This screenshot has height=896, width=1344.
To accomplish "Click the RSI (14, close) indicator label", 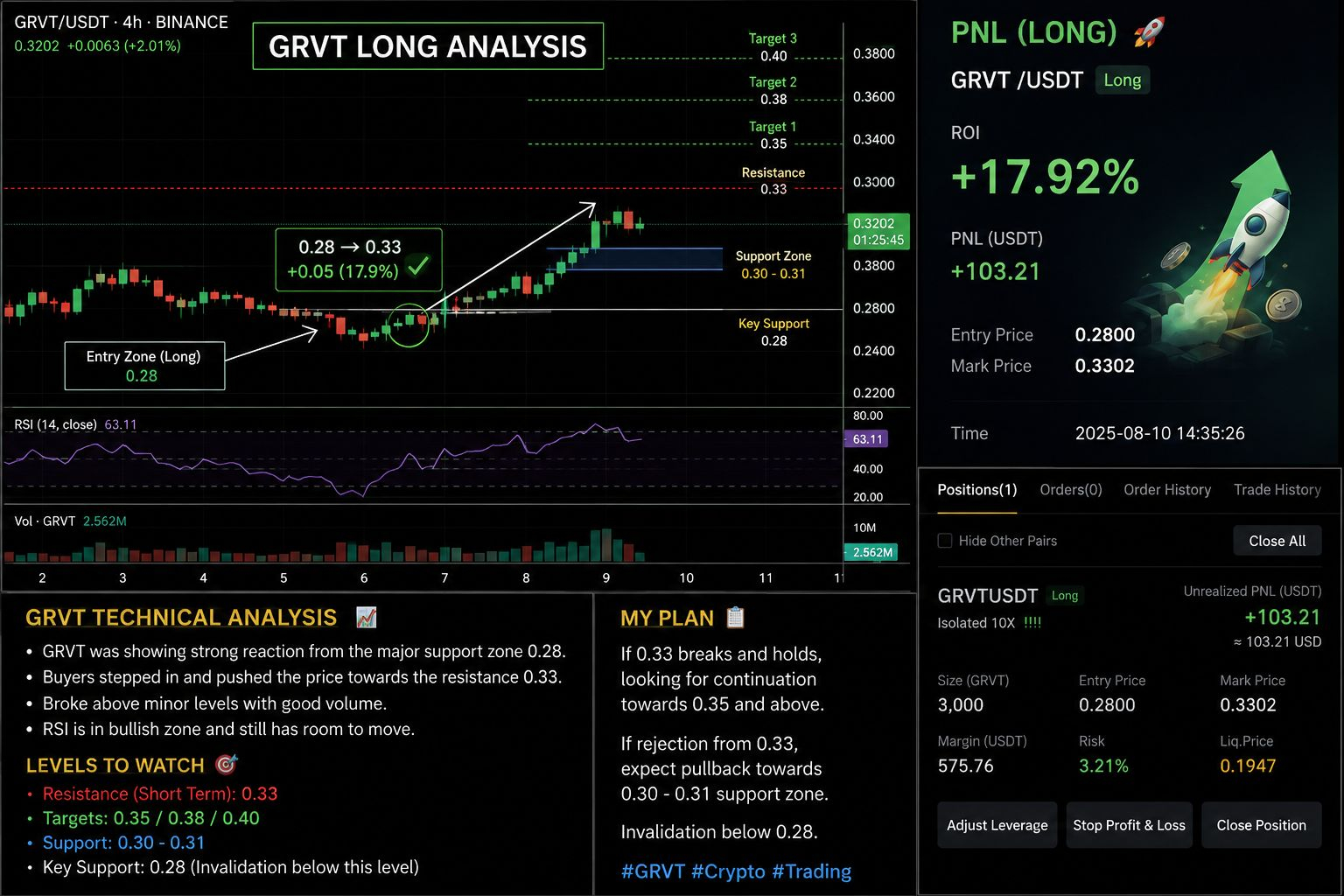I will pyautogui.click(x=55, y=425).
